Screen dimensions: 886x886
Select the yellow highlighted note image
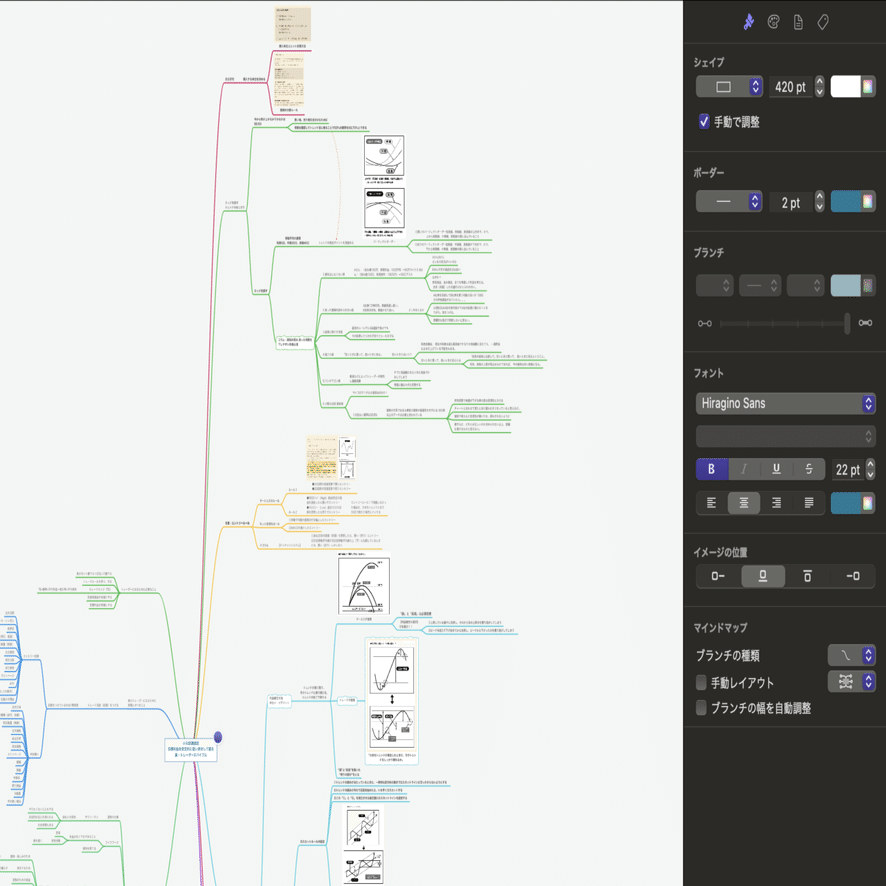(322, 458)
